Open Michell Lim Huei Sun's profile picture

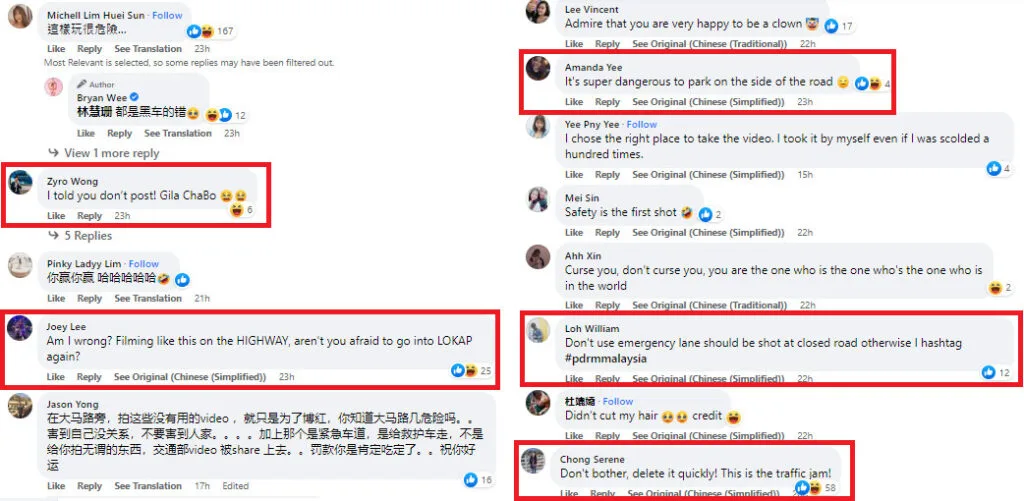point(20,16)
